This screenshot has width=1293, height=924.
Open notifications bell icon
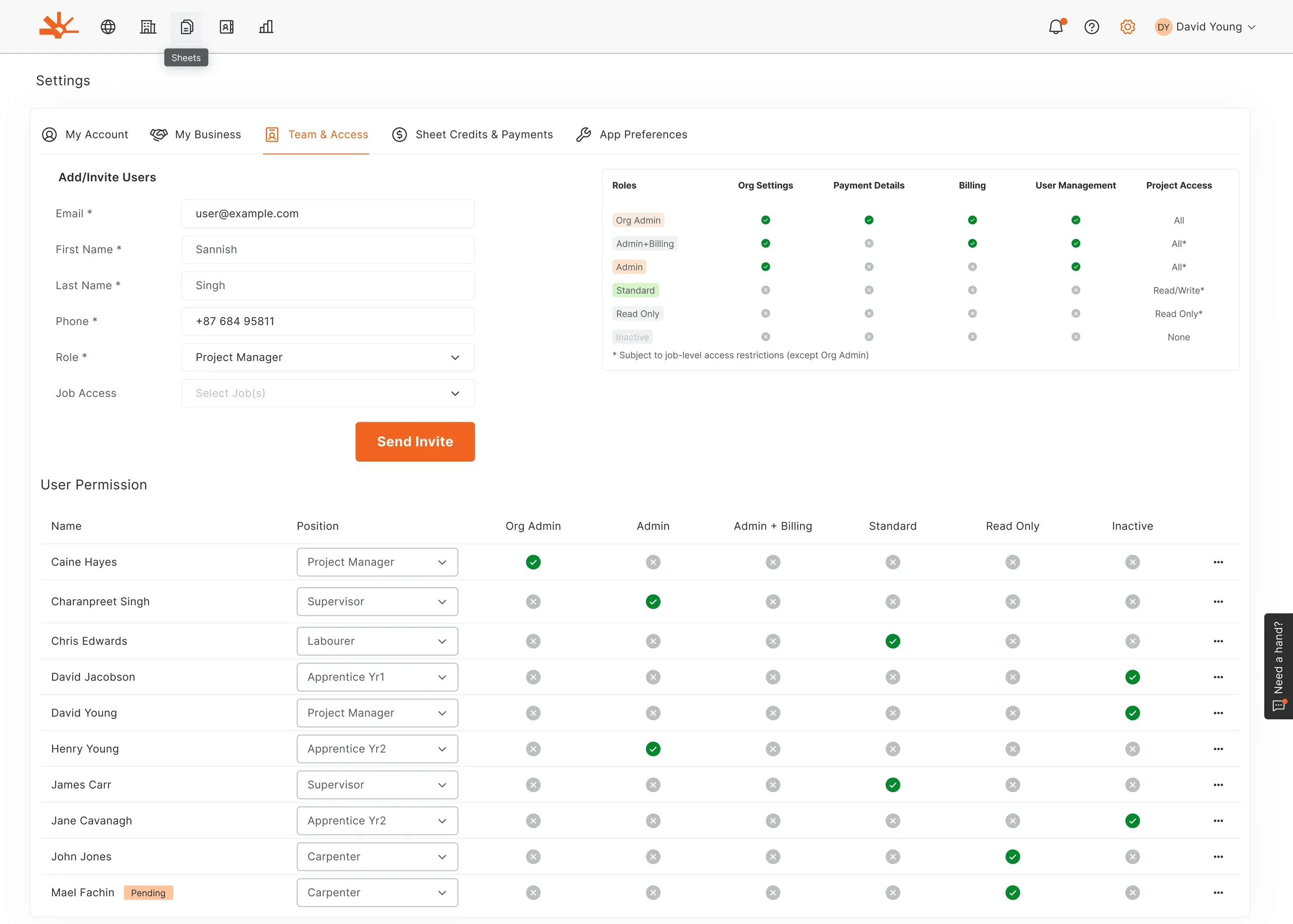[1056, 27]
